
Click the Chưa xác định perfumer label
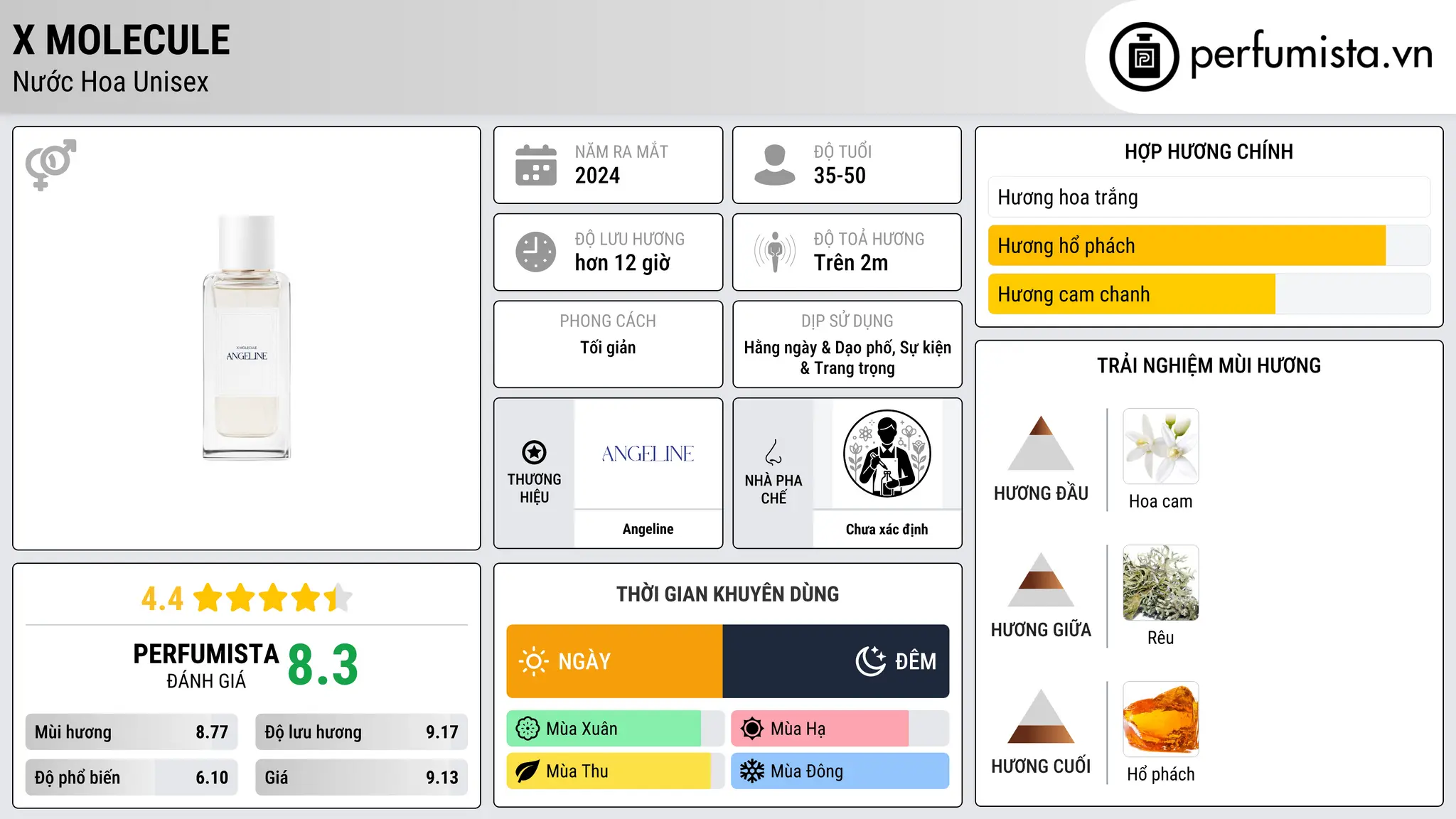887,529
